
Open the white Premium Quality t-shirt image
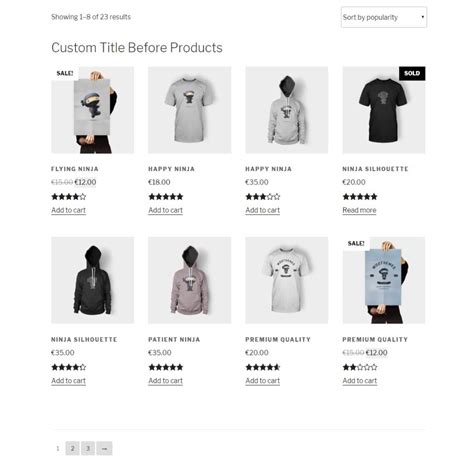click(287, 280)
